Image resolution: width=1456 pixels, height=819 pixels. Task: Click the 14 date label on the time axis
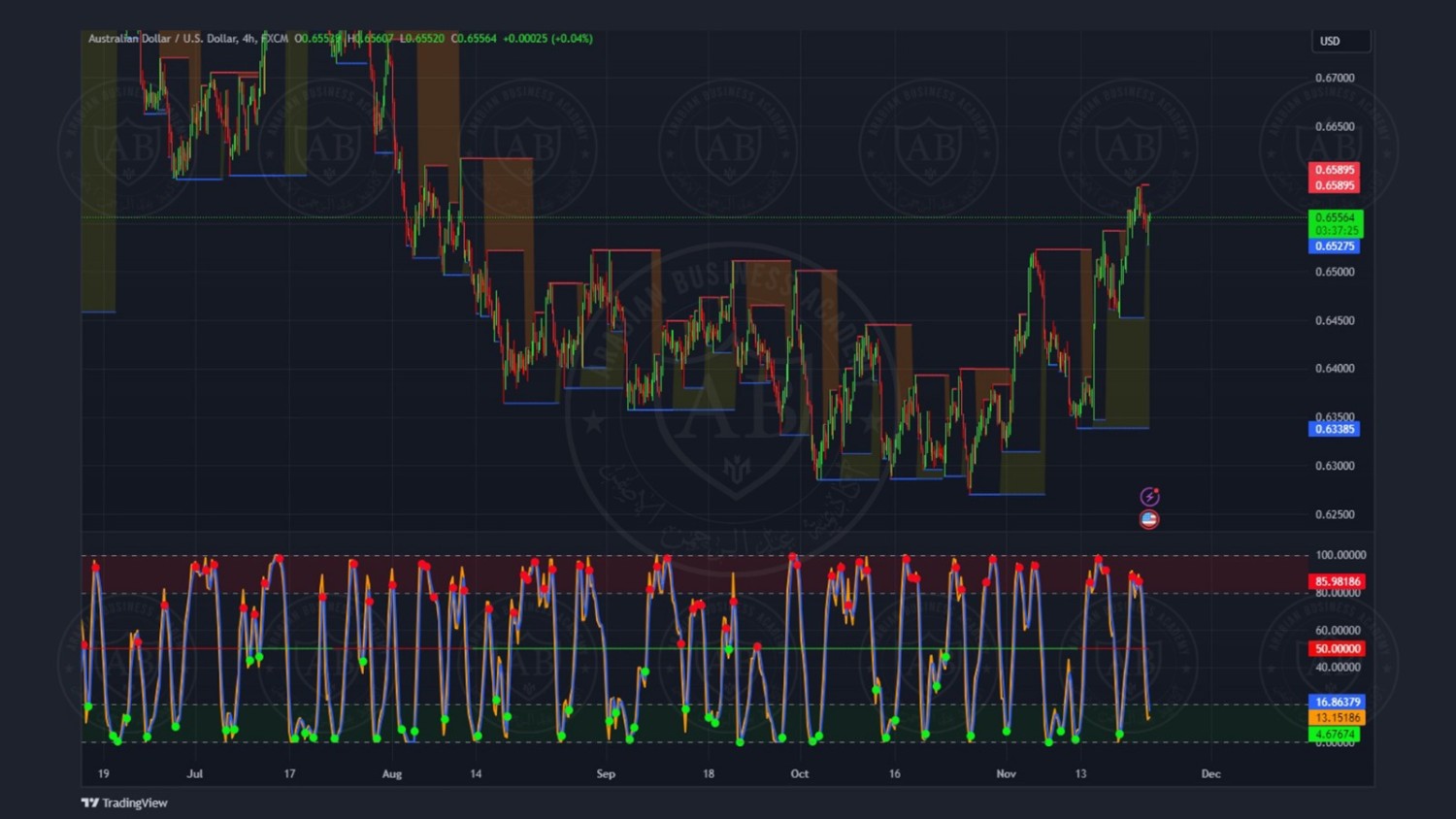[x=476, y=773]
